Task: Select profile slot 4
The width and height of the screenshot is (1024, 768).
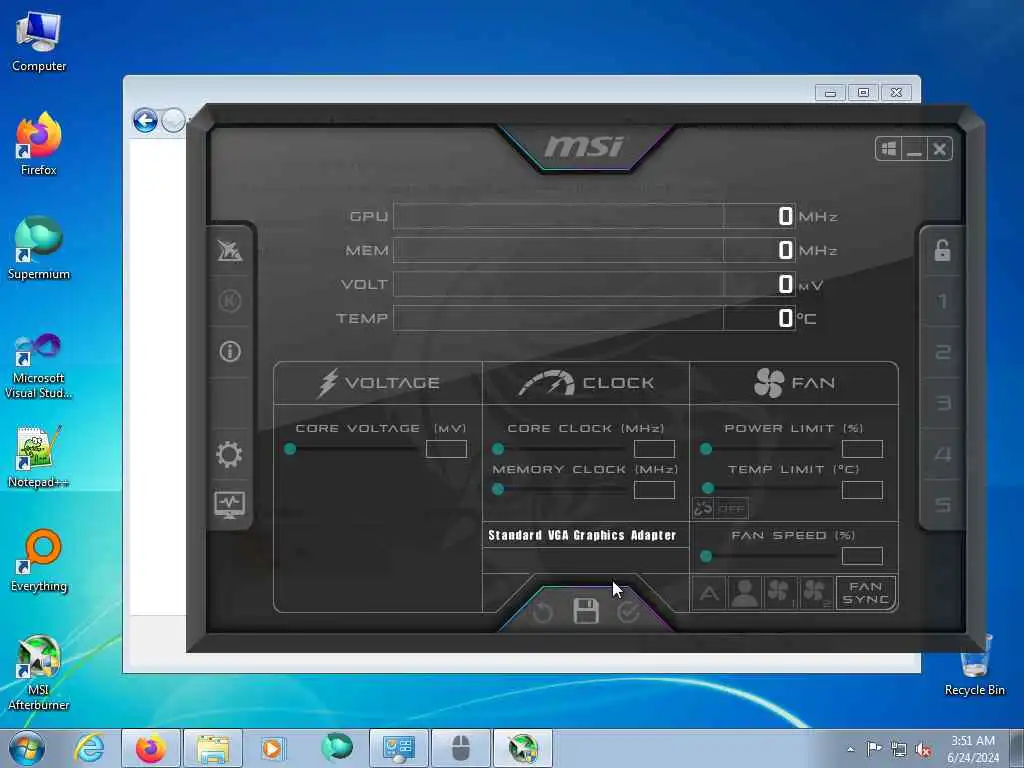Action: coord(942,454)
